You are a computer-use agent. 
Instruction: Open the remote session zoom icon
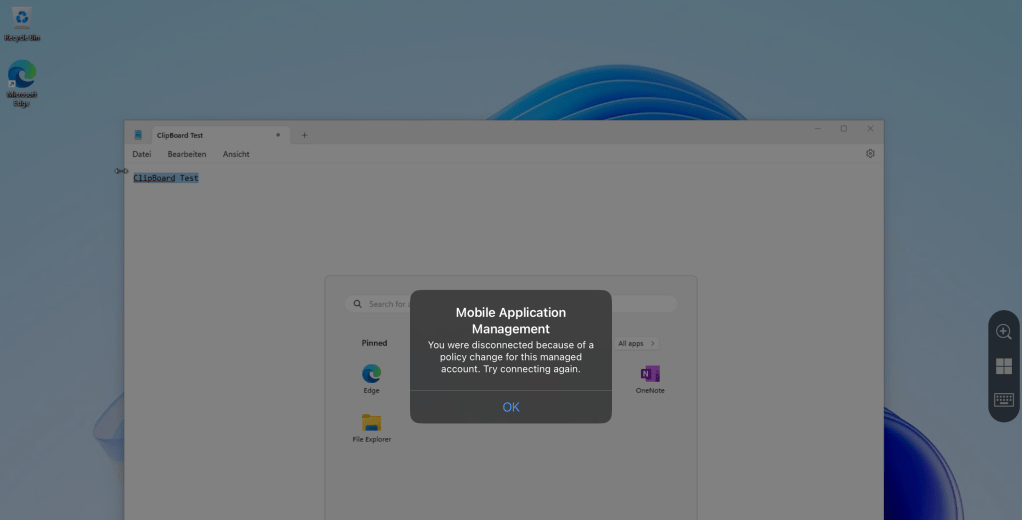[1003, 332]
